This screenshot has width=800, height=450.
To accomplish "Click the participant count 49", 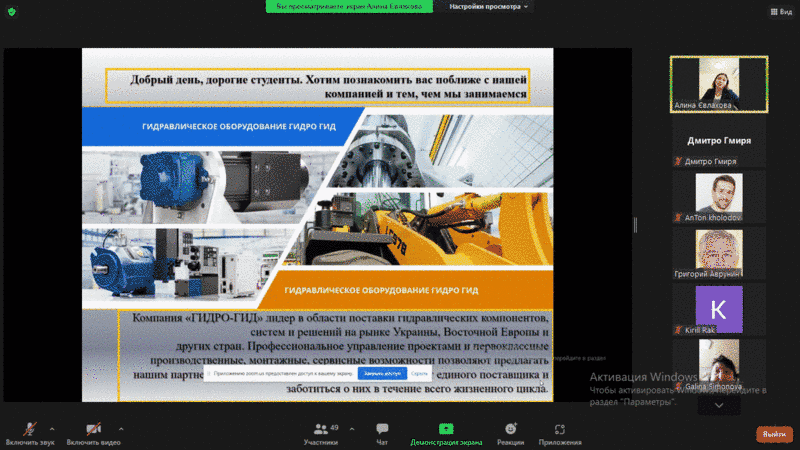I will (334, 428).
